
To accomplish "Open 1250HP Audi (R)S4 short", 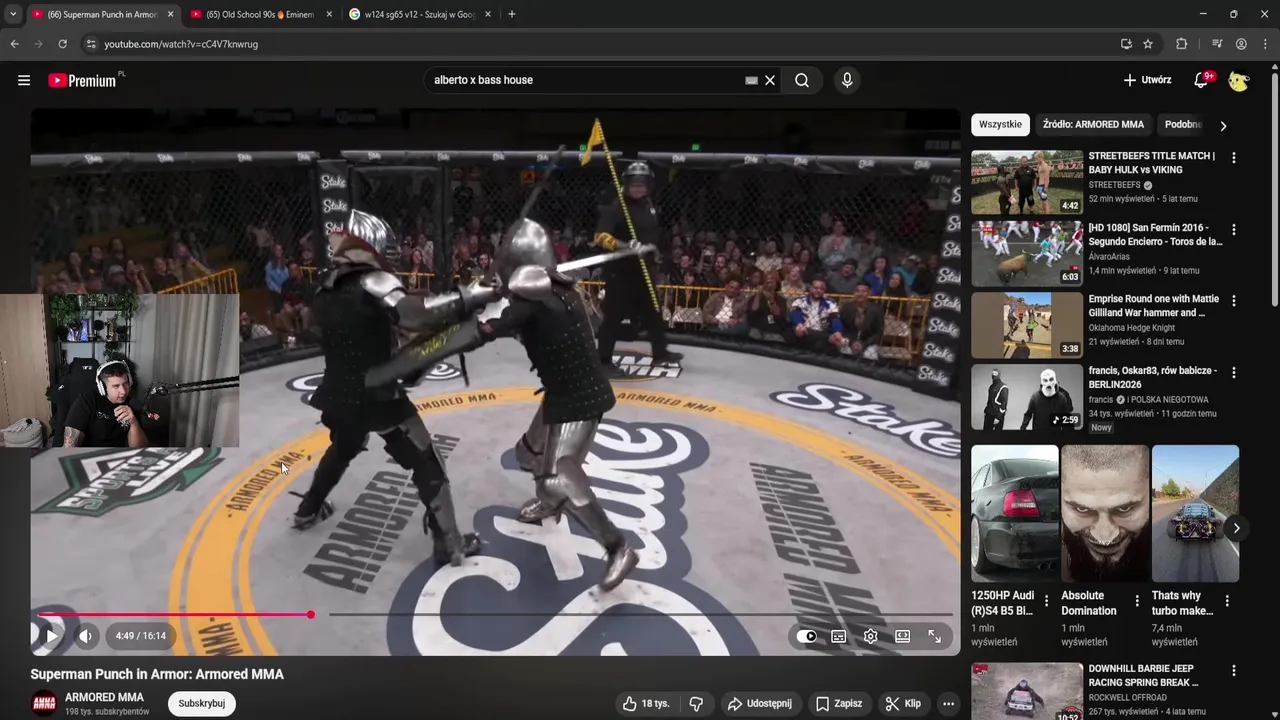I will coord(1015,514).
